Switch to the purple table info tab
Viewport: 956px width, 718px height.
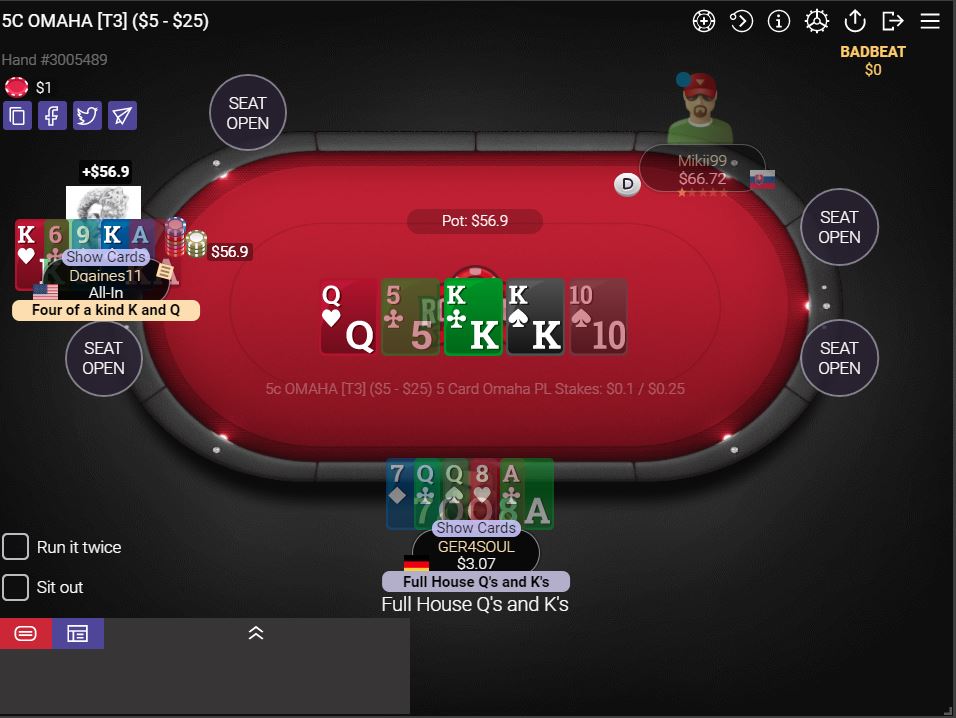click(77, 634)
